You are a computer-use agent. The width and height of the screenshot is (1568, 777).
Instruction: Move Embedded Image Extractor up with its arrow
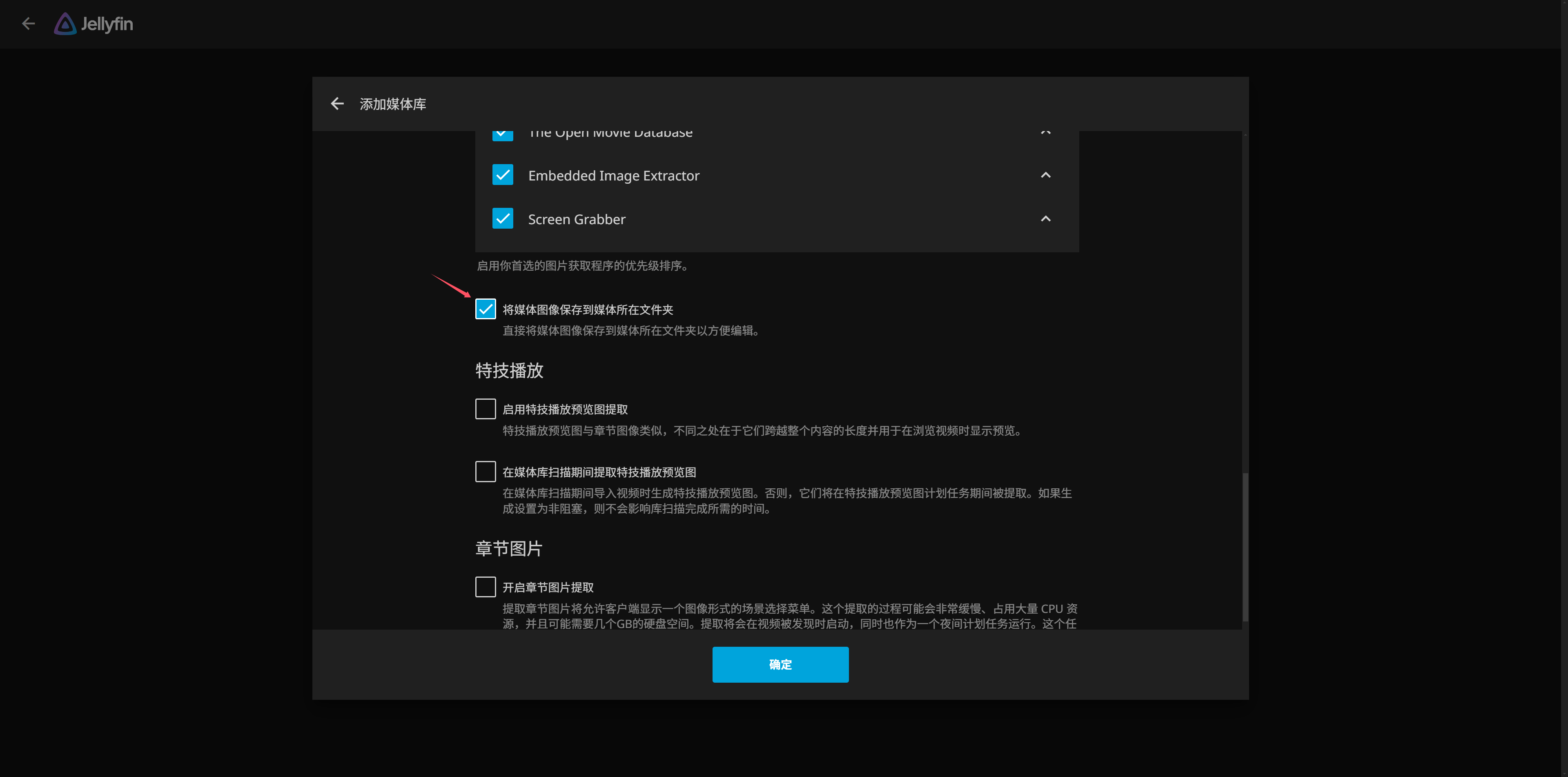1045,175
